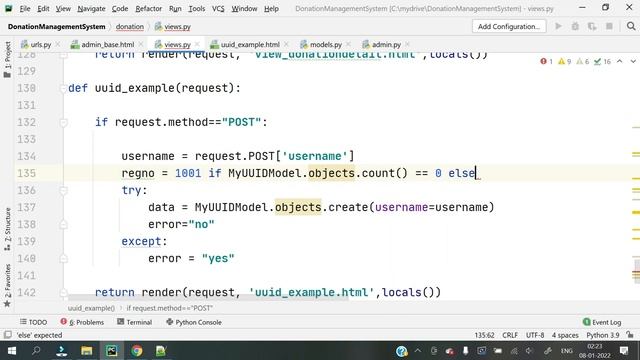The width and height of the screenshot is (640, 360).
Task: Open the Favorites tool window
Action: [x=7, y=285]
